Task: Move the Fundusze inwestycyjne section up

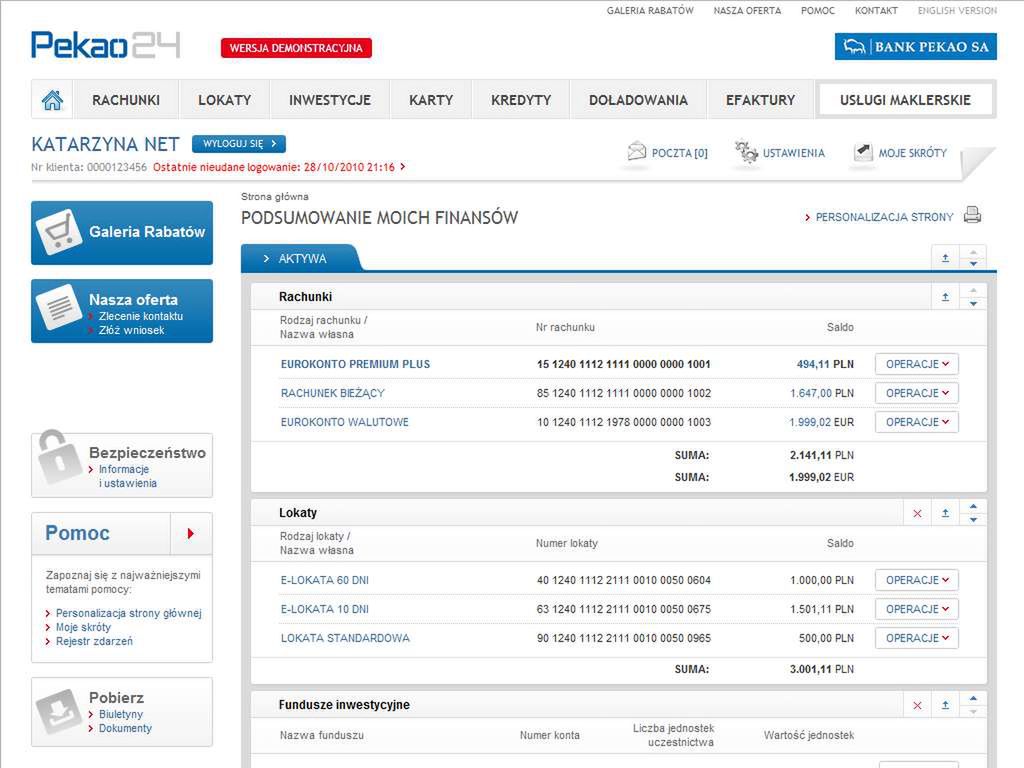Action: click(x=973, y=699)
